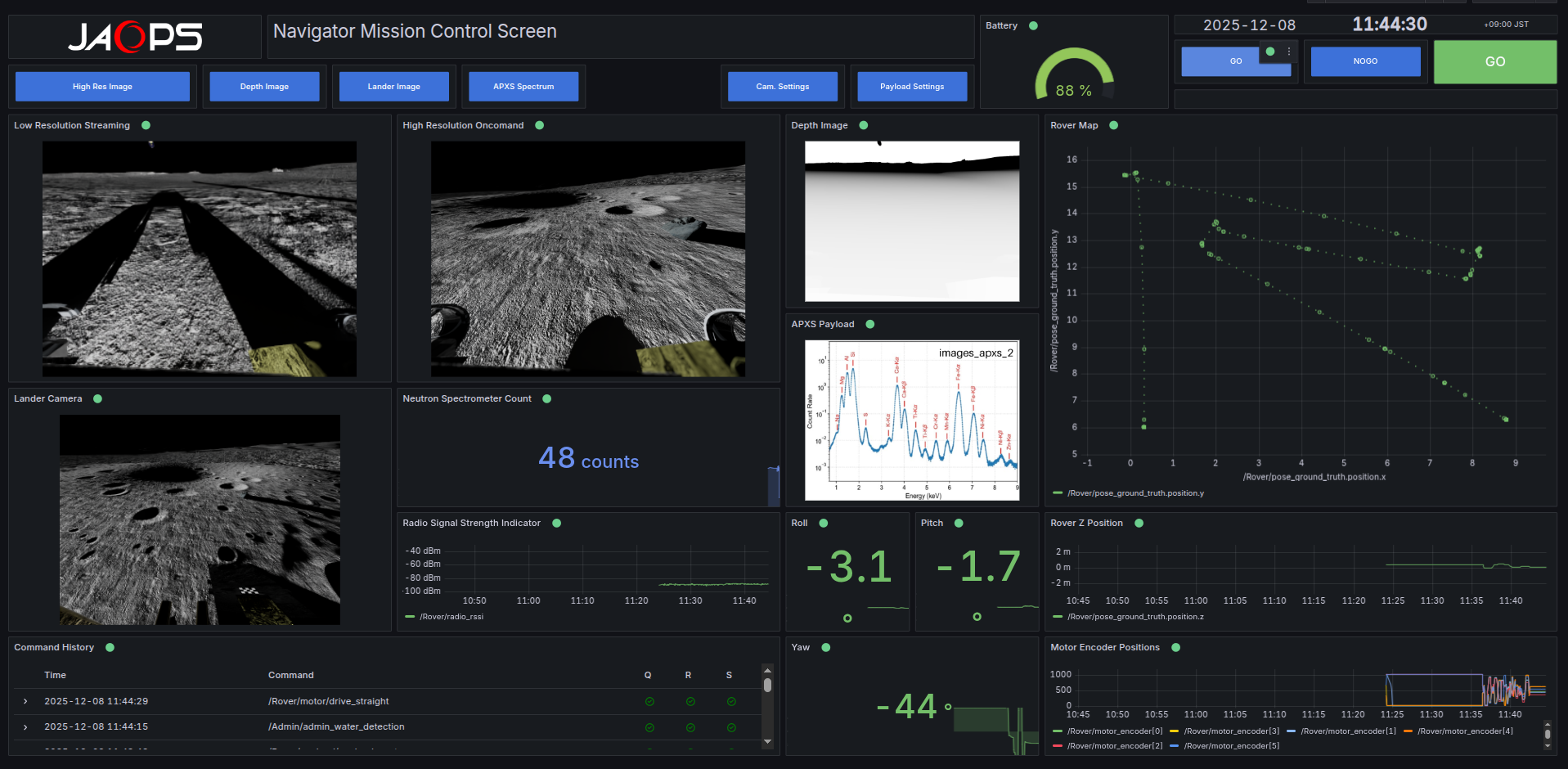Open Cam. Settings

pyautogui.click(x=783, y=87)
